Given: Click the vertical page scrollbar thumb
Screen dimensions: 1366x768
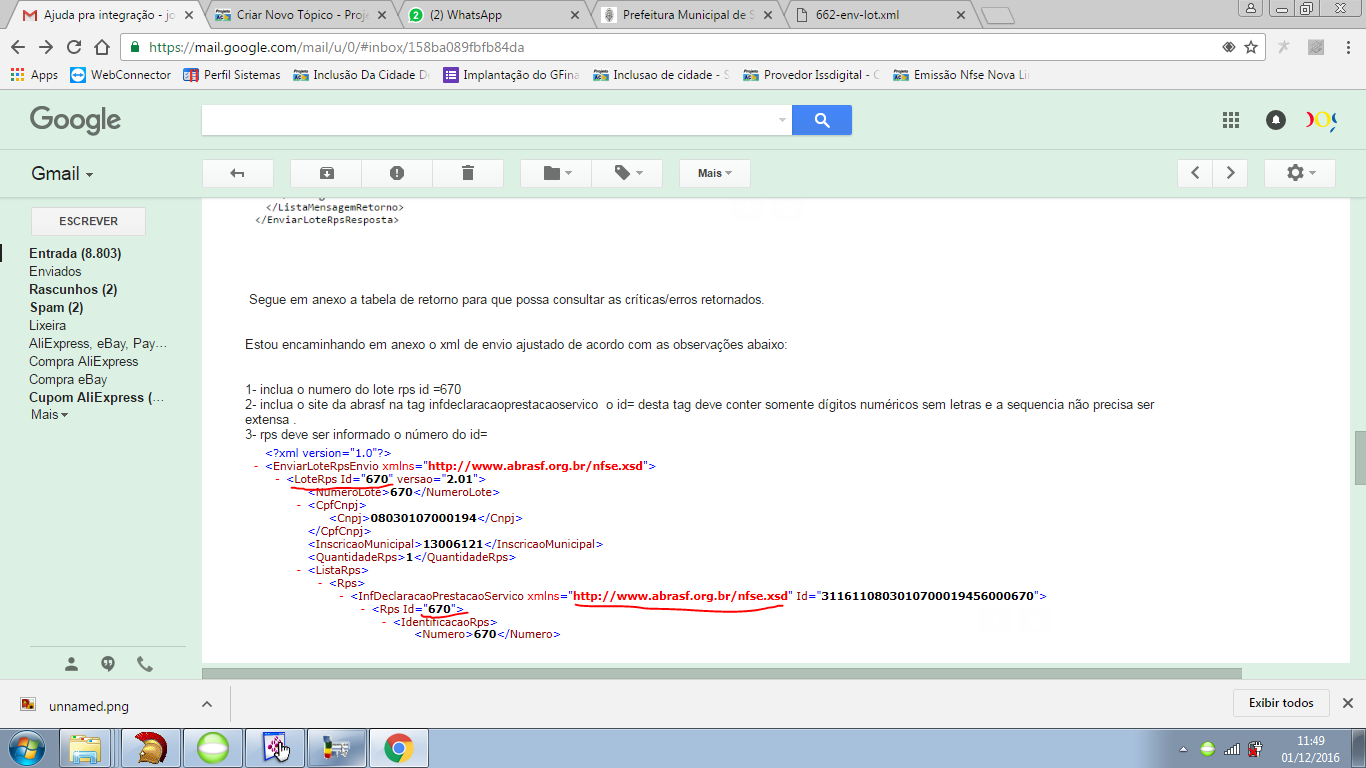Looking at the screenshot, I should click(x=1359, y=458).
